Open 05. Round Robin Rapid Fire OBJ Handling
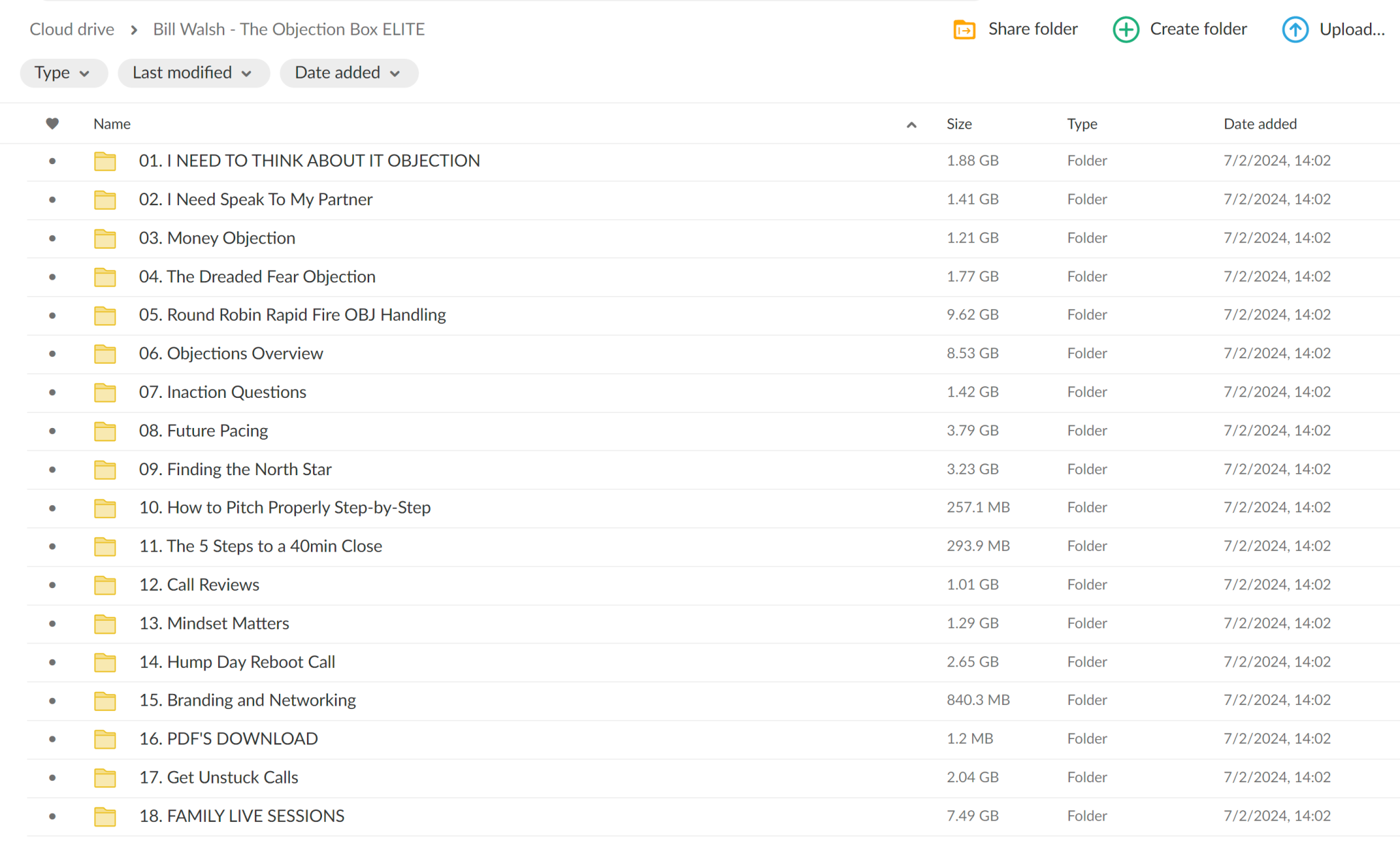The width and height of the screenshot is (1400, 856). coord(292,315)
